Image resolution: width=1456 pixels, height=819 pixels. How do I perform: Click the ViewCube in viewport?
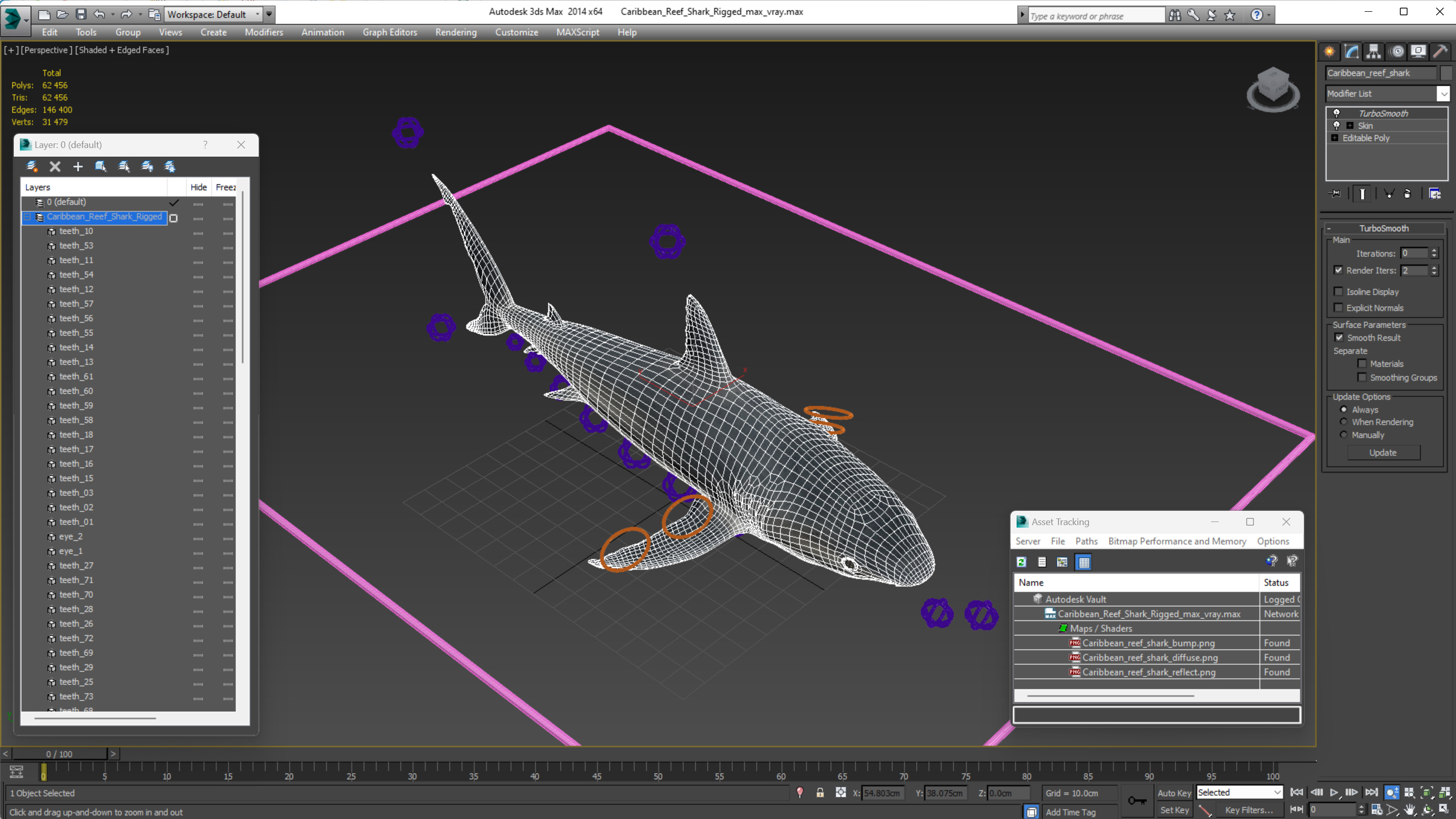[1273, 89]
